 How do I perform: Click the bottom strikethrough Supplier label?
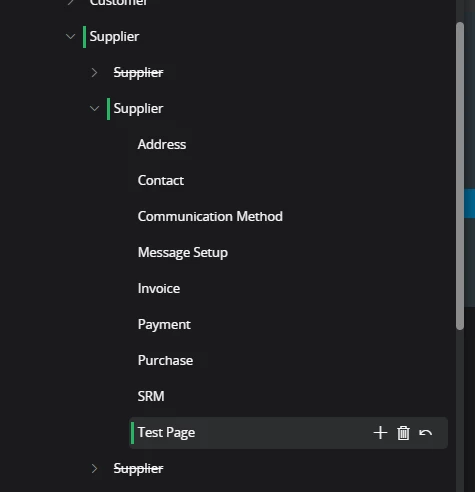138,468
